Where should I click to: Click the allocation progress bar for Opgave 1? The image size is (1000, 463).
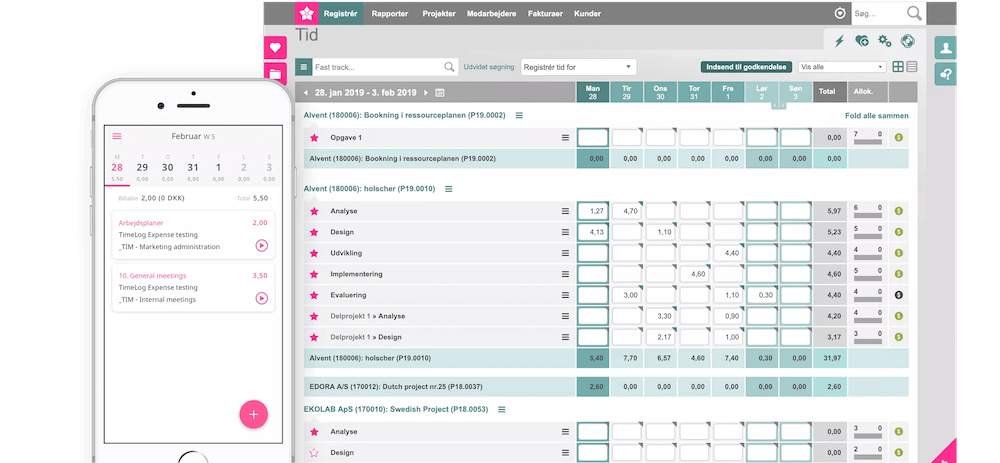click(867, 142)
